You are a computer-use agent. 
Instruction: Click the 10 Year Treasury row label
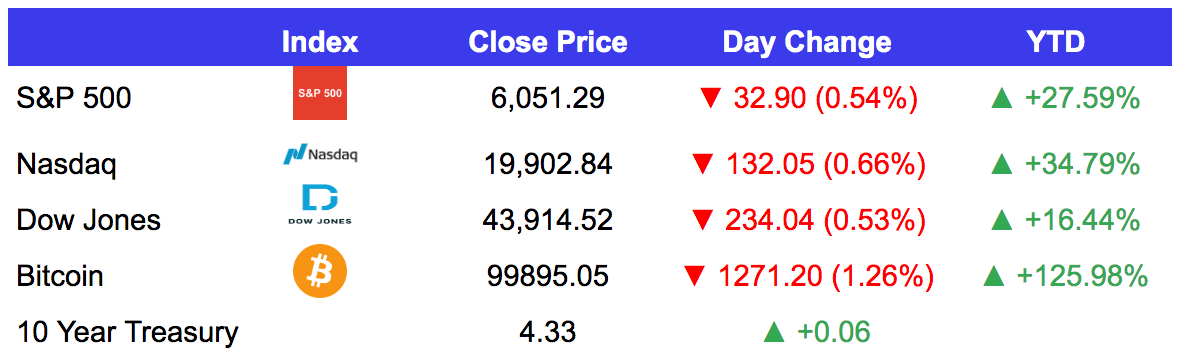127,332
